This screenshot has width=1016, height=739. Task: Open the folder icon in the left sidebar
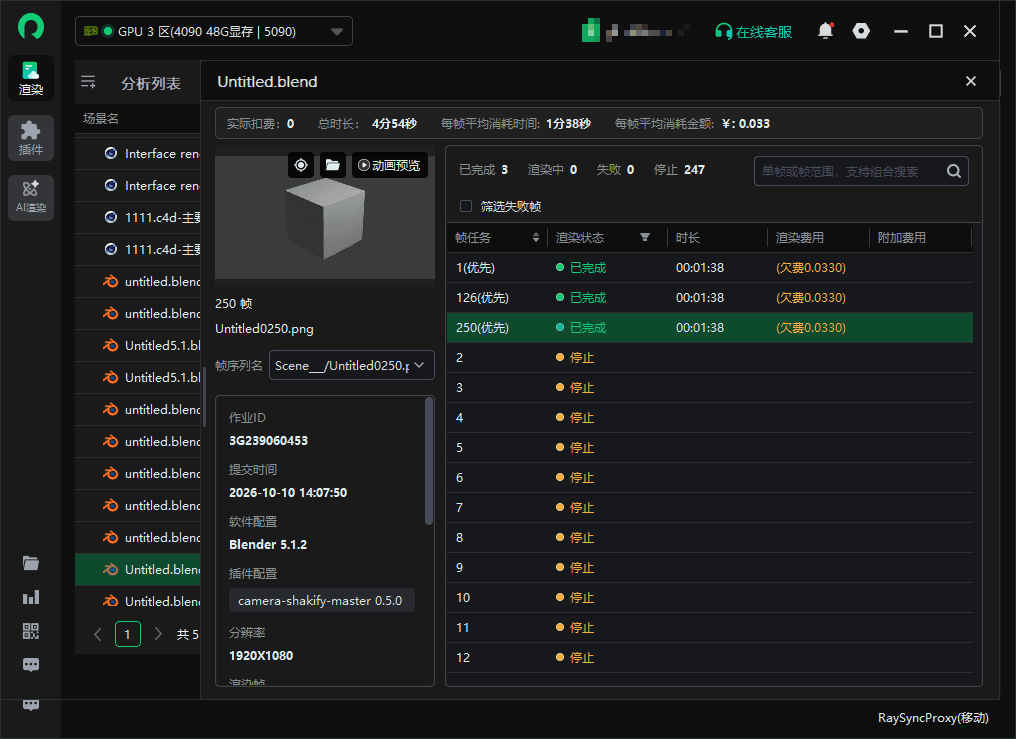(30, 563)
